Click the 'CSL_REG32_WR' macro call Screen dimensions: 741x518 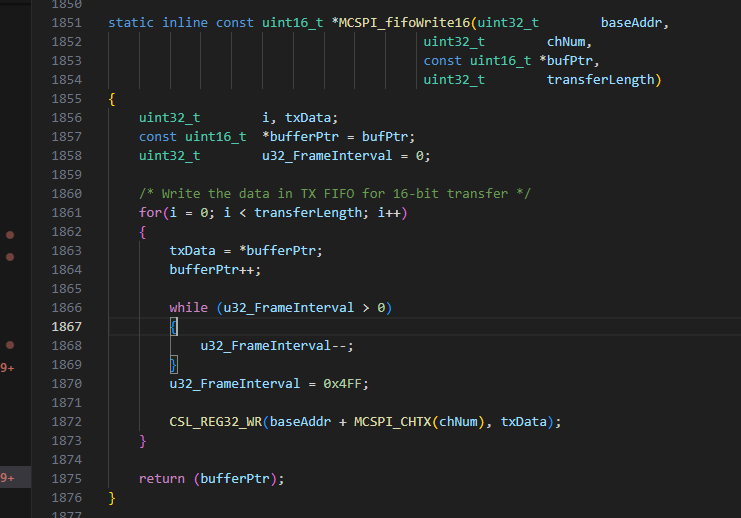215,422
